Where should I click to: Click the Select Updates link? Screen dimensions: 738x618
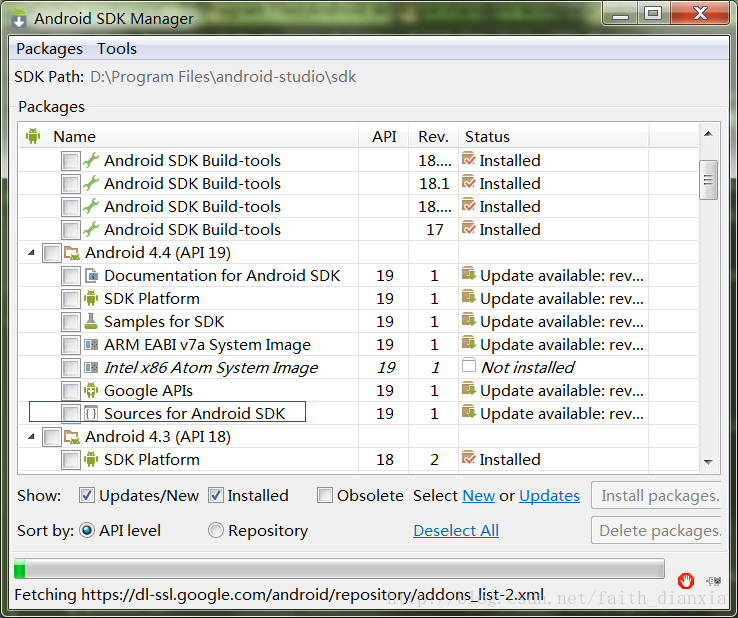549,496
